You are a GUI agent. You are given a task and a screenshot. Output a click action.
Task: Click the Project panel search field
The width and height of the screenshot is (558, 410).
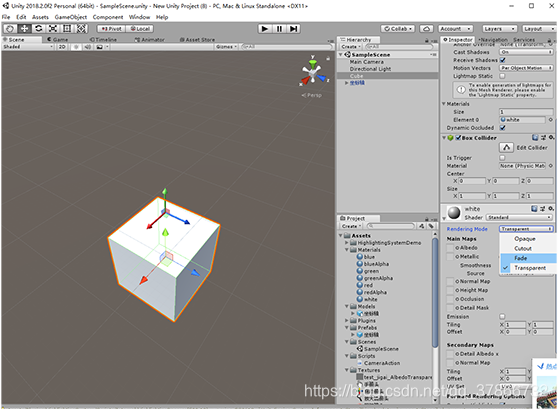[x=391, y=226]
